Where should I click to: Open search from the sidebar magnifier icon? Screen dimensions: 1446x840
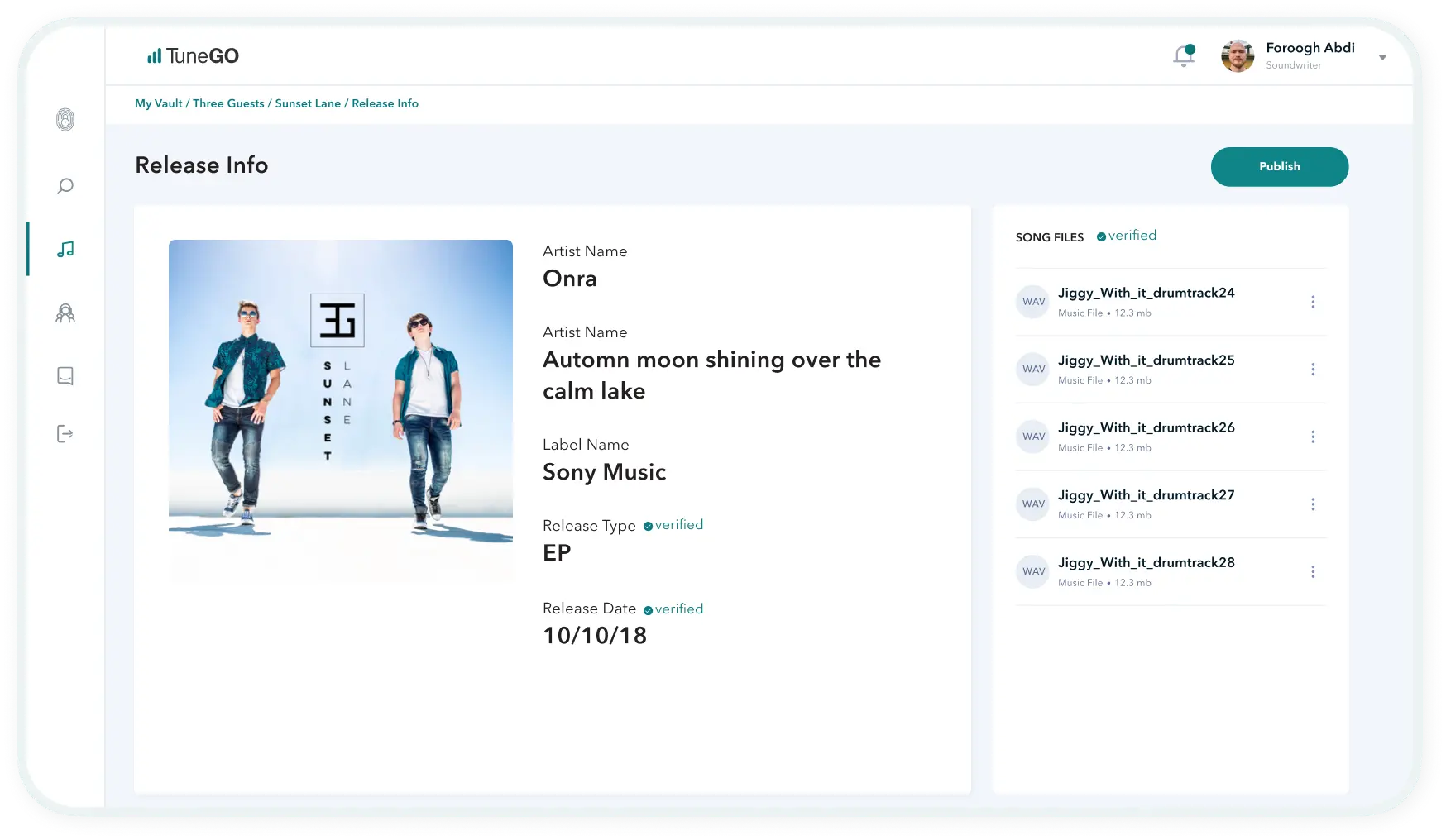click(x=65, y=186)
